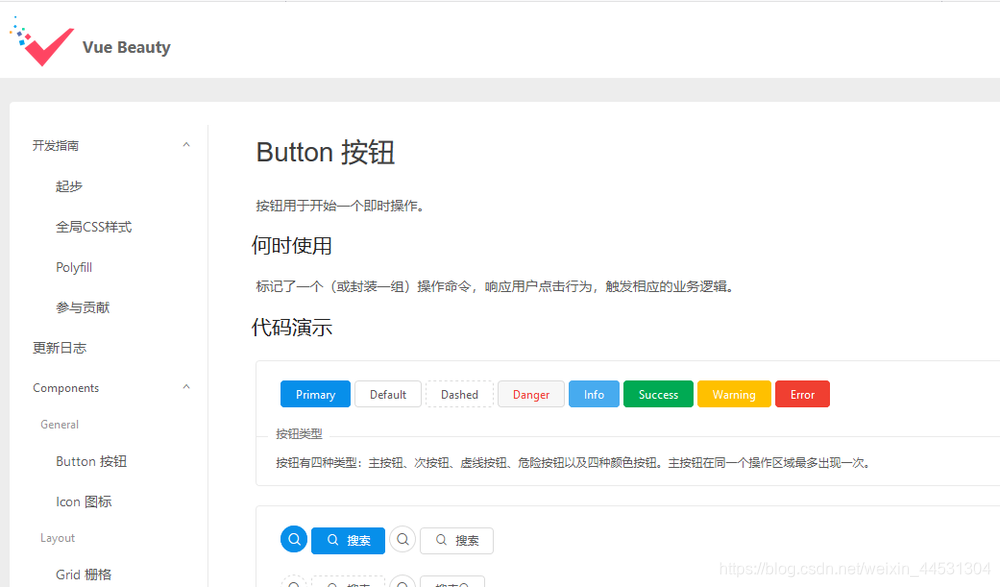The image size is (1000, 587).
Task: Click the blue 搜索 button with magnifier icon
Action: point(347,540)
